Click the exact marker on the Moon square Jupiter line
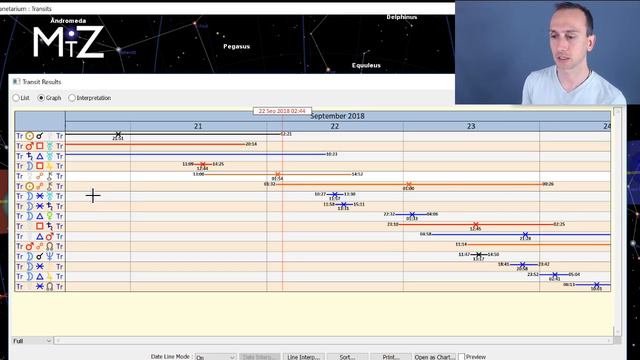Image resolution: width=640 pixels, height=360 pixels. point(203,164)
